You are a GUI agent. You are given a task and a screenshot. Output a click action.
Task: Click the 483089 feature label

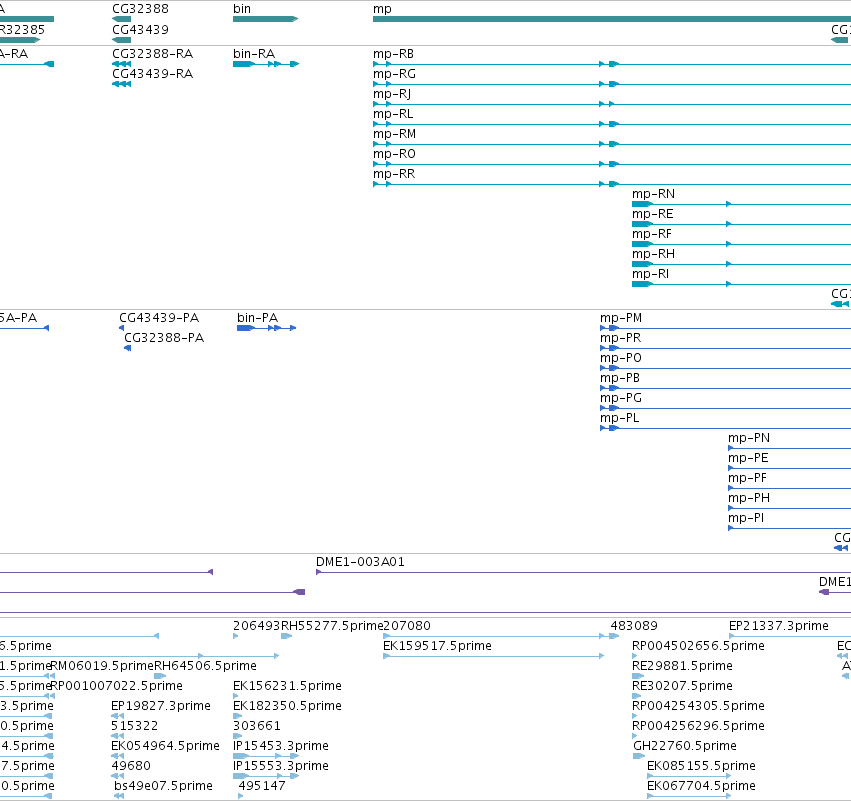[634, 626]
